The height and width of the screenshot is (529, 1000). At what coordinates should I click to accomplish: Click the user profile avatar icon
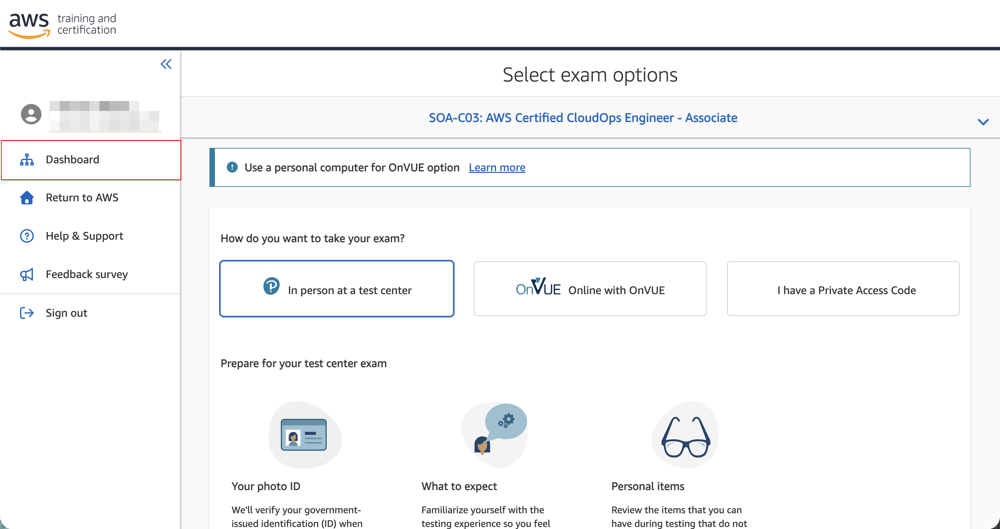point(31,114)
